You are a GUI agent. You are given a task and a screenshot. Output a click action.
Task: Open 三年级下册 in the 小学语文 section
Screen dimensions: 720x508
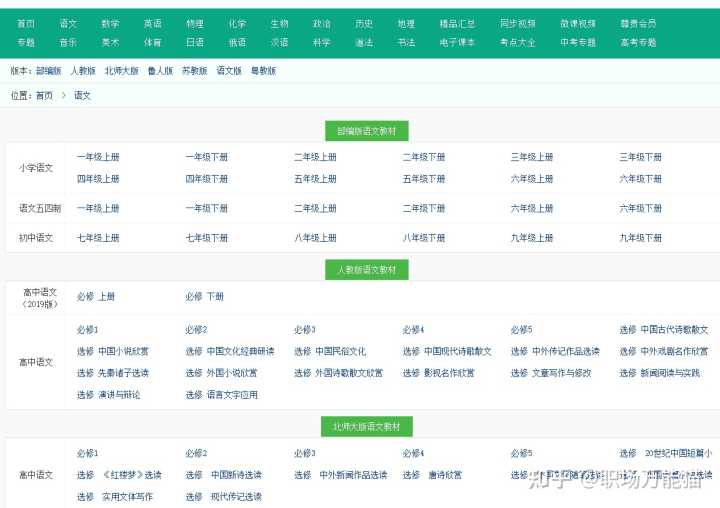pyautogui.click(x=640, y=157)
